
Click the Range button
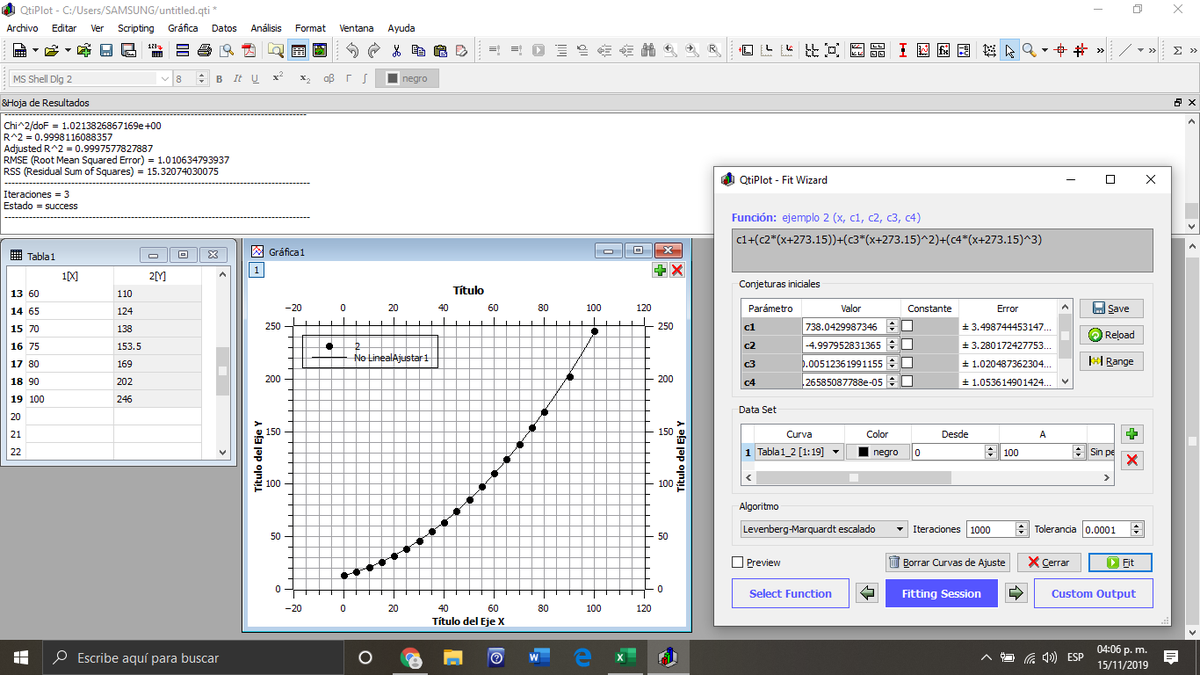tap(1110, 361)
